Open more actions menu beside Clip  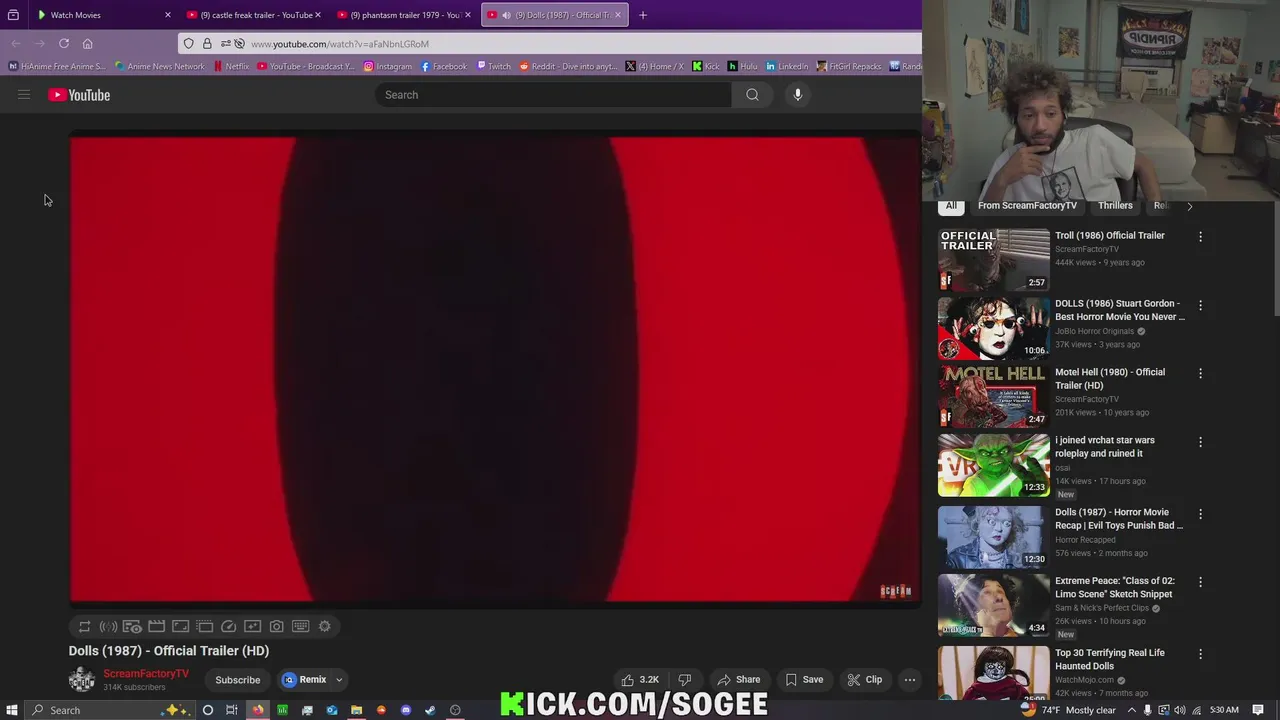[910, 680]
